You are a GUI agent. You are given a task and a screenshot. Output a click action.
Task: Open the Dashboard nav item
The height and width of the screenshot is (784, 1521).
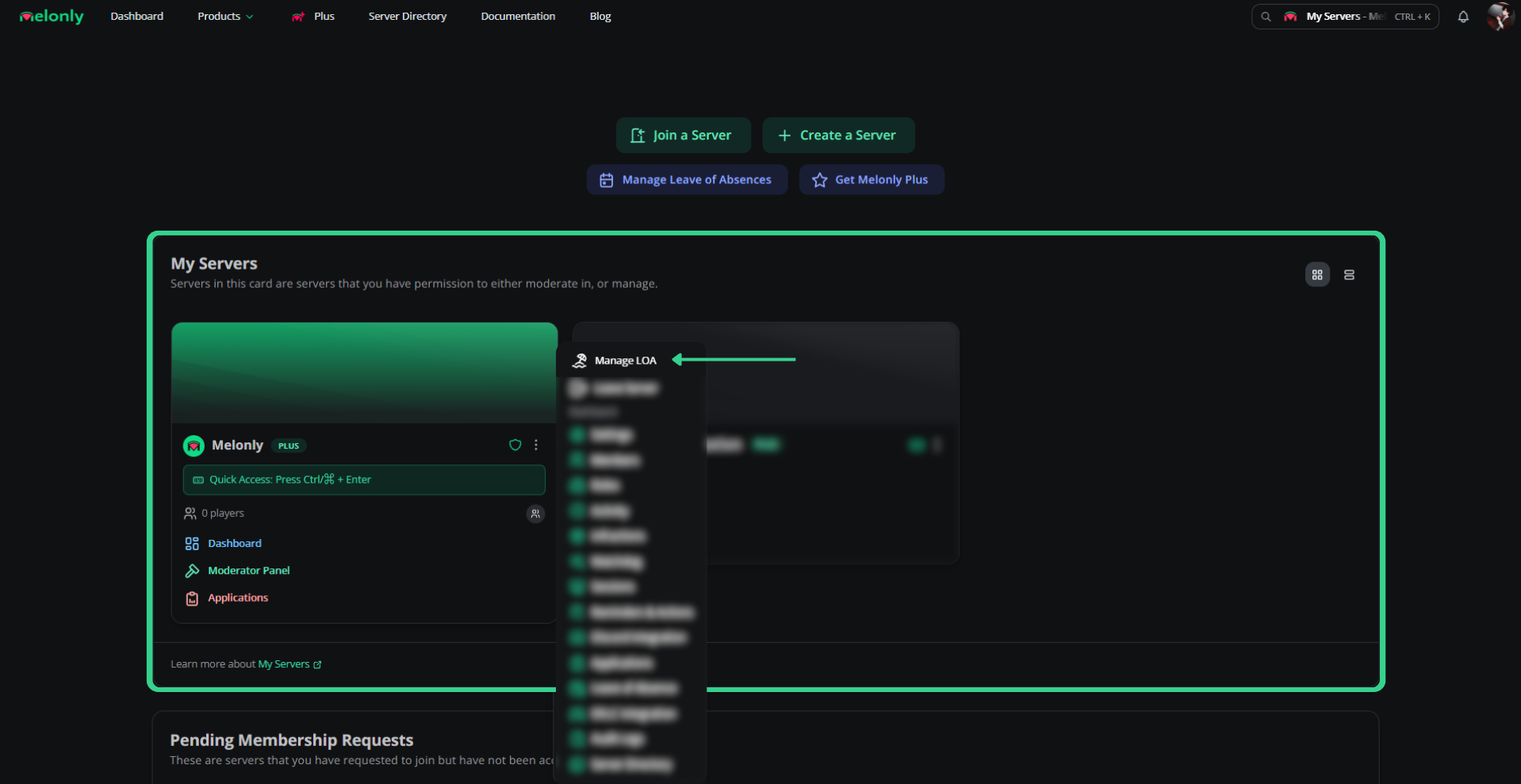(x=137, y=16)
